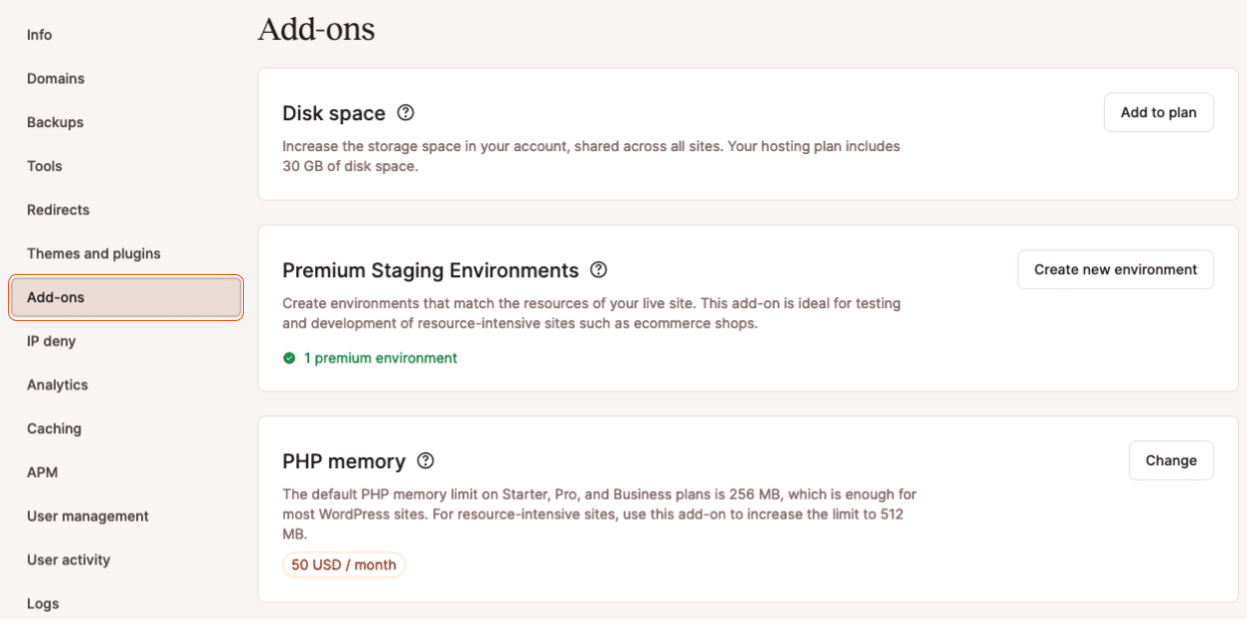Open the Disk space help tooltip
Image resolution: width=1247 pixels, height=620 pixels.
click(405, 112)
